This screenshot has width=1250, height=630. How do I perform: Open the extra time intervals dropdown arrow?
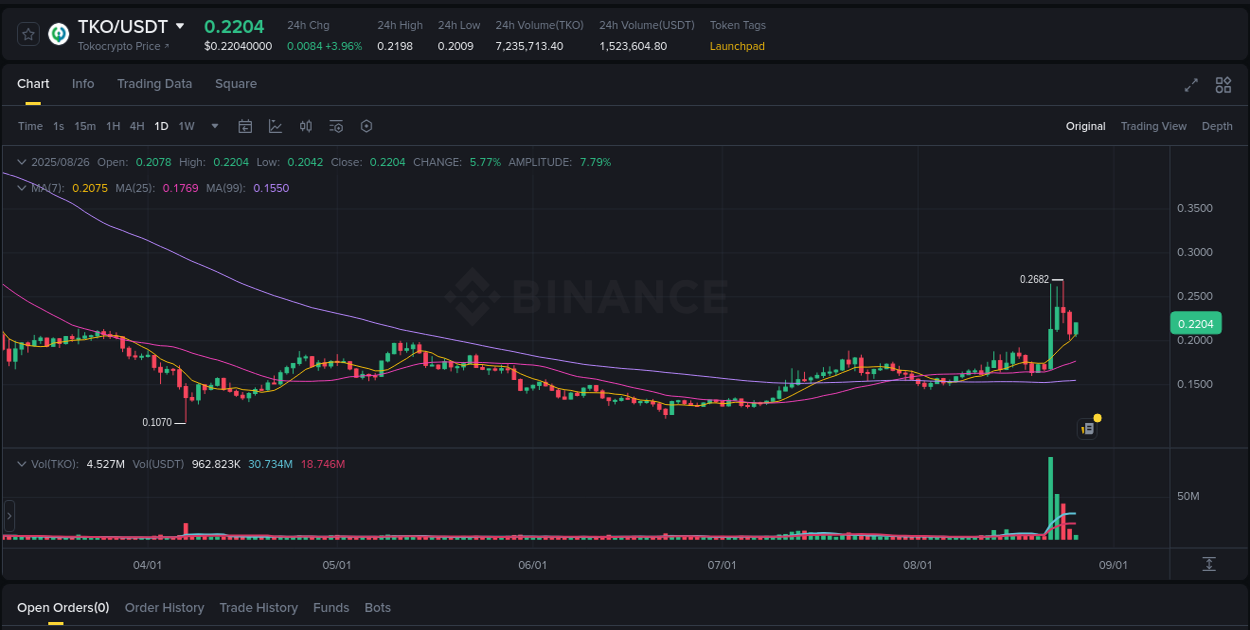point(214,126)
